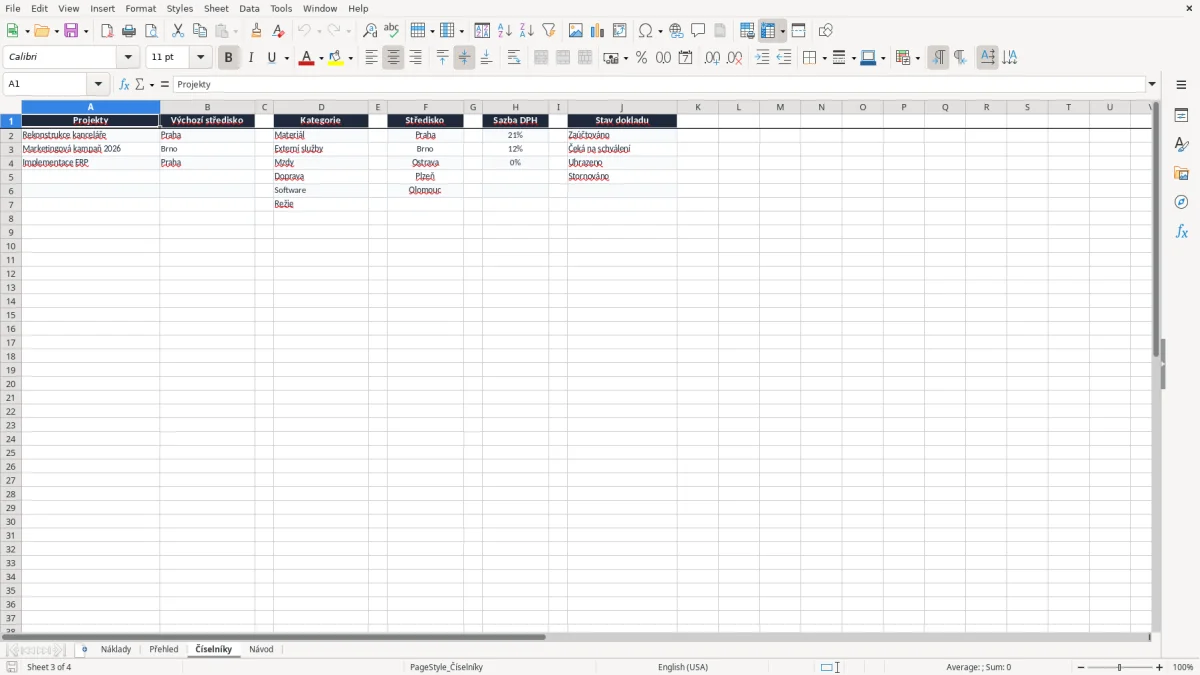Export the spreadsheet as PDF
1200x675 pixels.
click(x=107, y=31)
